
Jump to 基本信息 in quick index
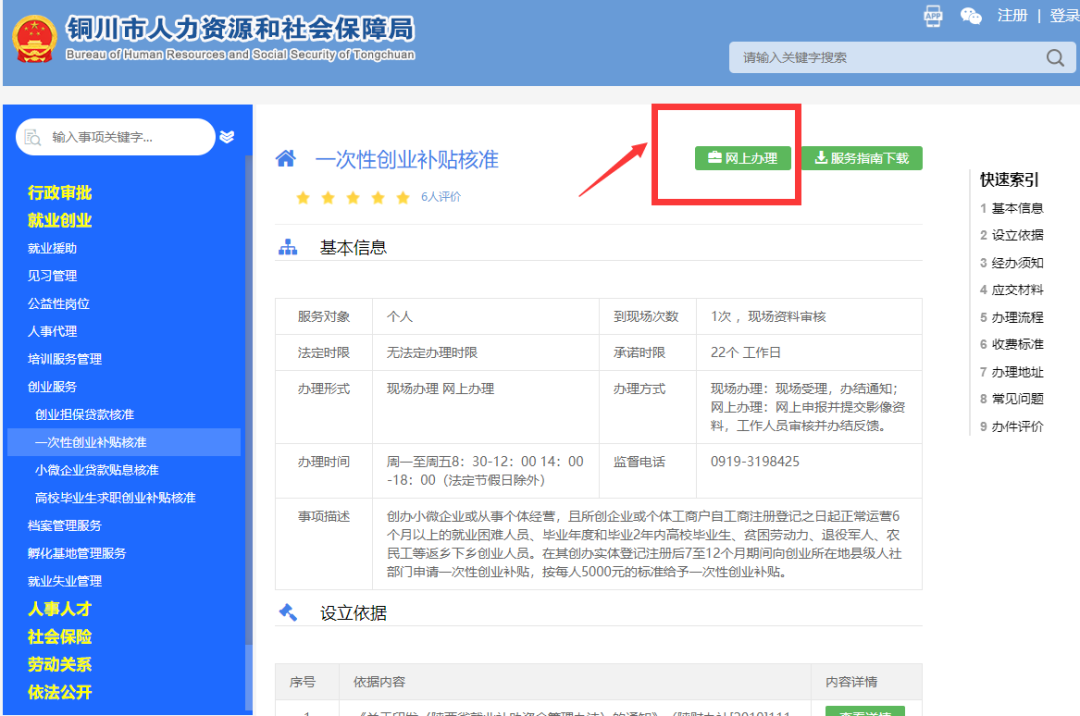1017,208
